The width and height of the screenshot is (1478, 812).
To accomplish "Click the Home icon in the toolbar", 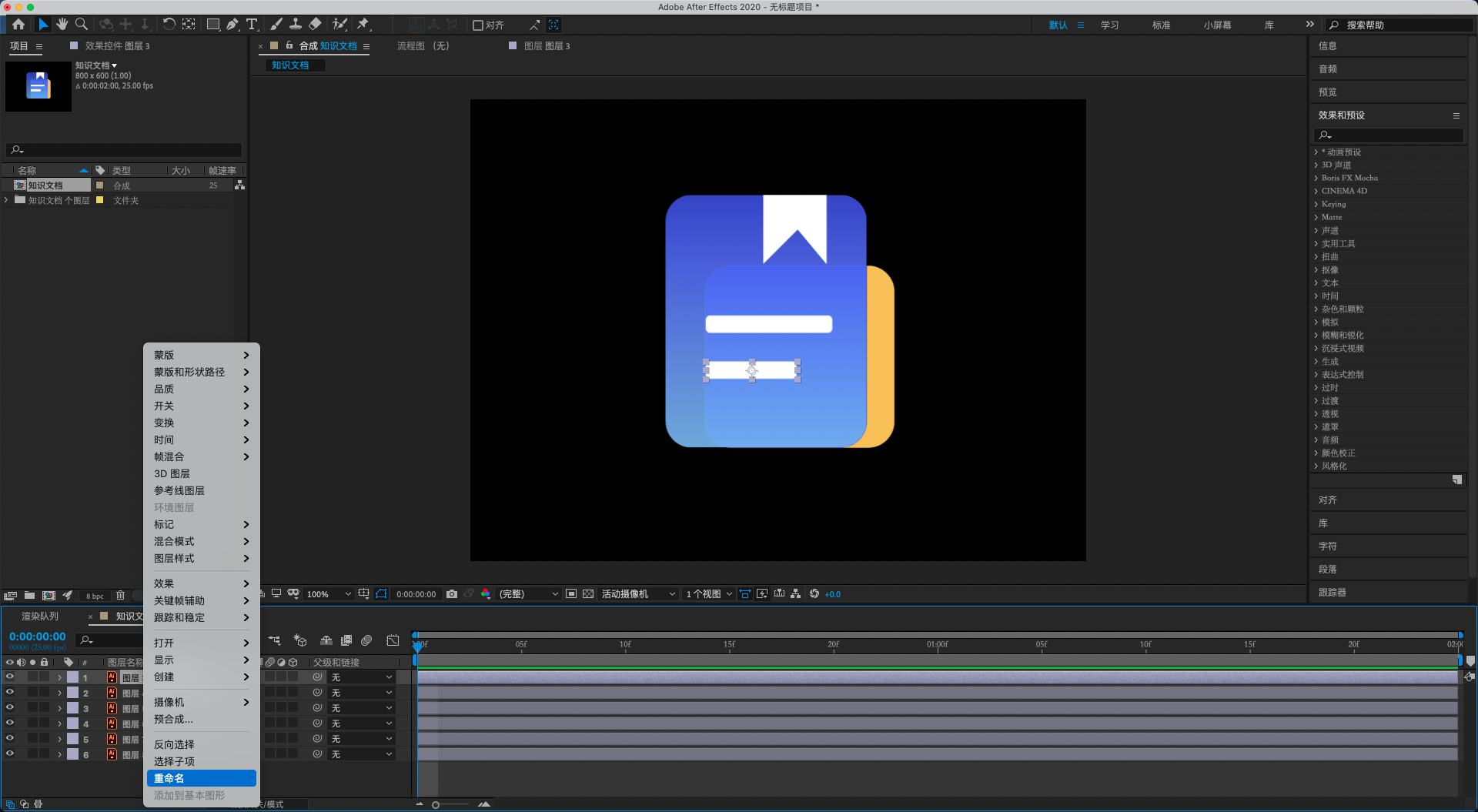I will [18, 25].
